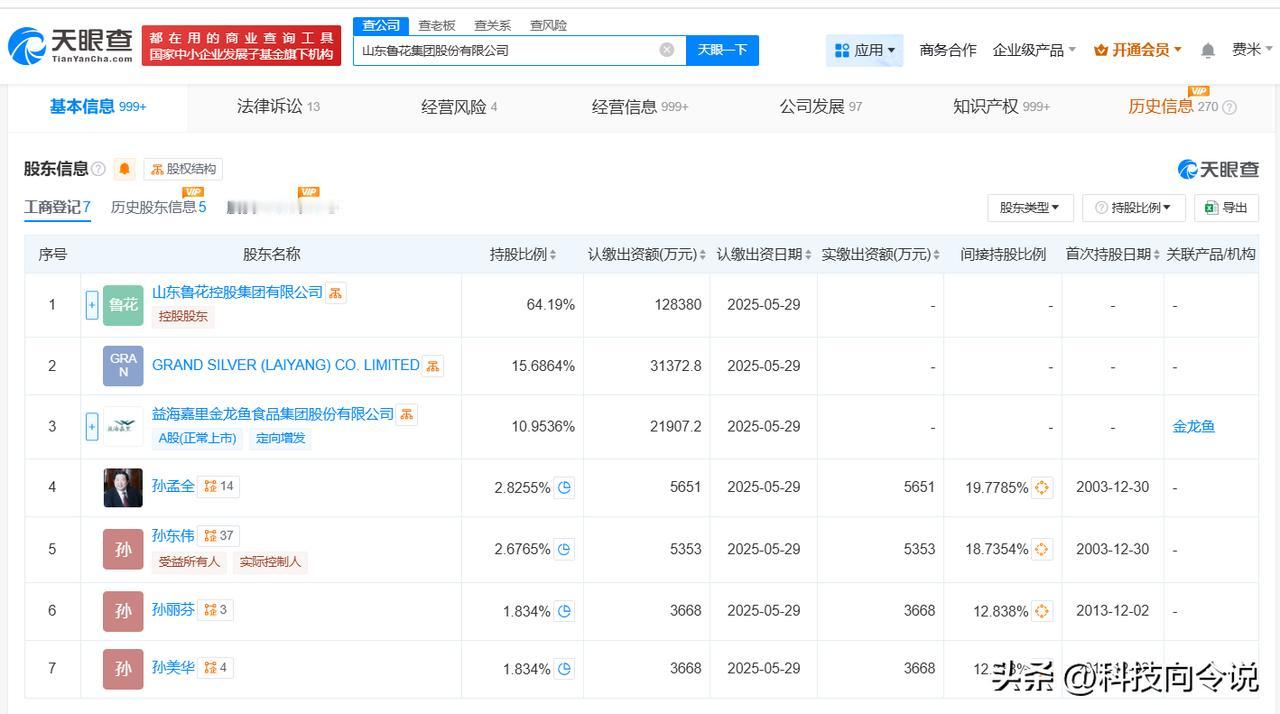The width and height of the screenshot is (1280, 714).
Task: Switch to 查老板 search mode tab
Action: pos(437,26)
